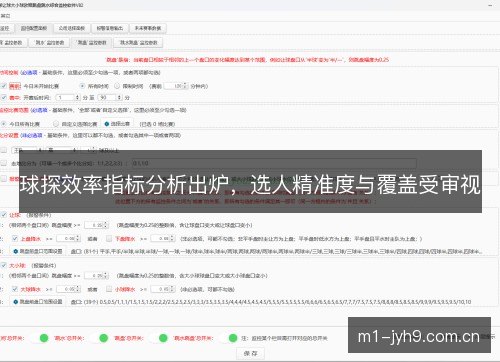Toggle the 小球降水 checkbox
Viewport: 500px width, 362px height.
pyautogui.click(x=109, y=289)
